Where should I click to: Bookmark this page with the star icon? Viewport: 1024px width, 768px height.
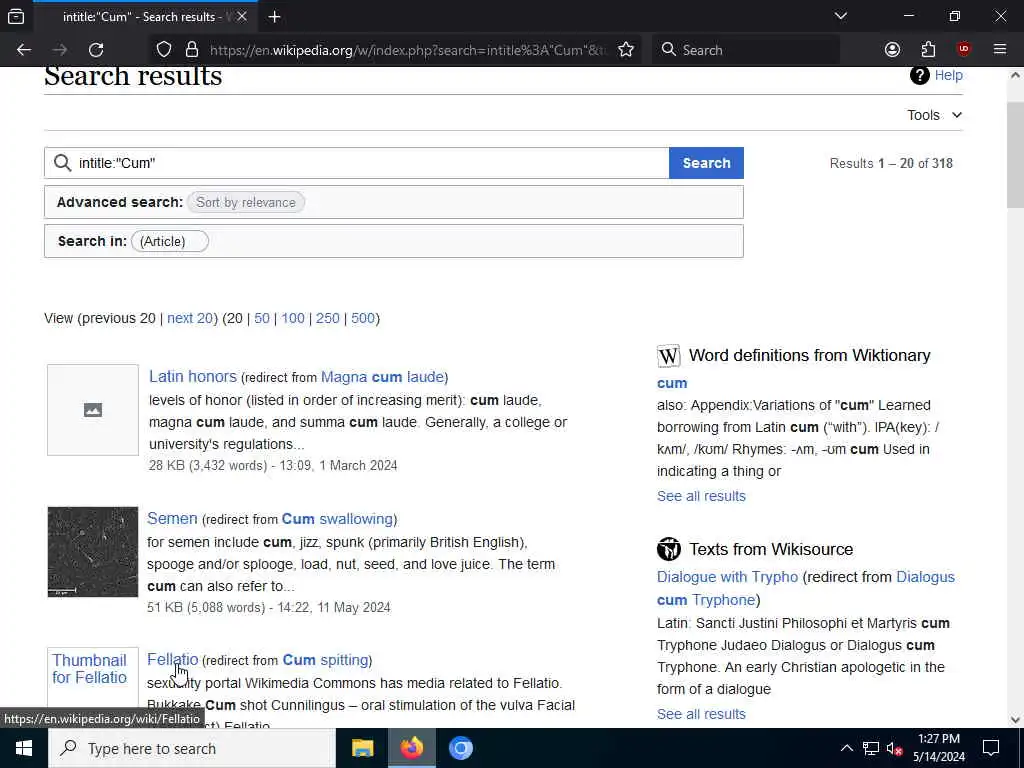(x=626, y=50)
